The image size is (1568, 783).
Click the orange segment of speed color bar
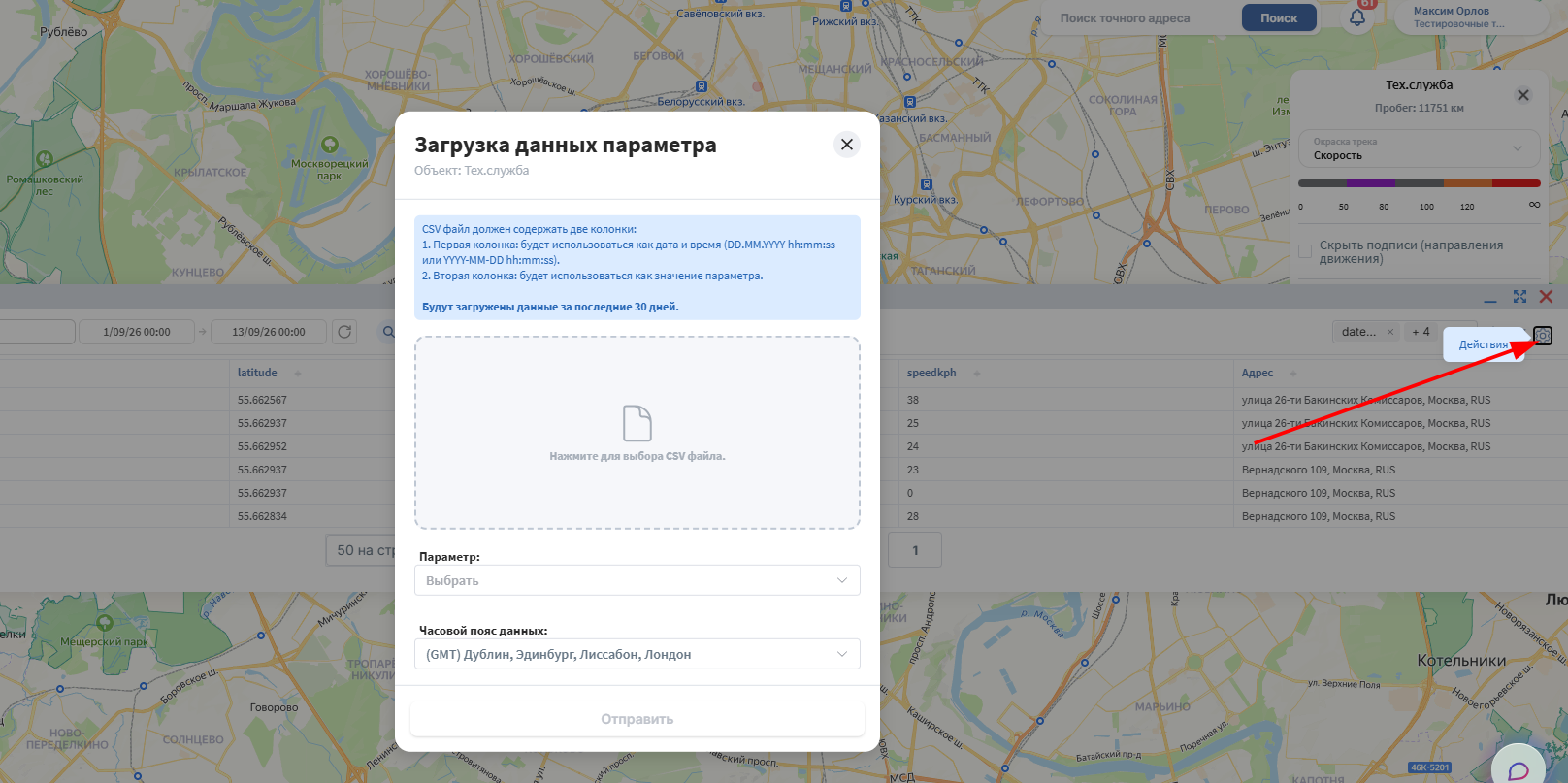pyautogui.click(x=1468, y=182)
